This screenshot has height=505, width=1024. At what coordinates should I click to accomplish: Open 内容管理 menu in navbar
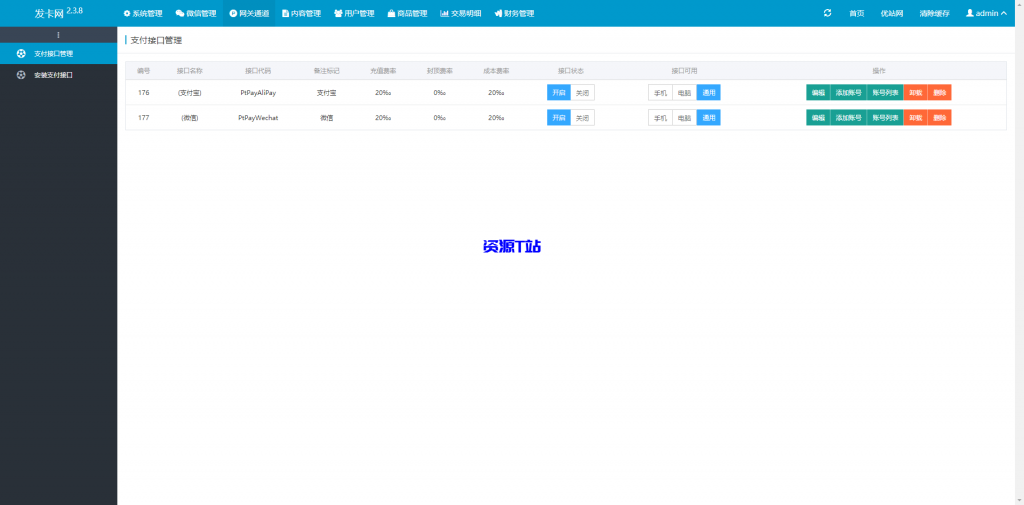click(301, 14)
